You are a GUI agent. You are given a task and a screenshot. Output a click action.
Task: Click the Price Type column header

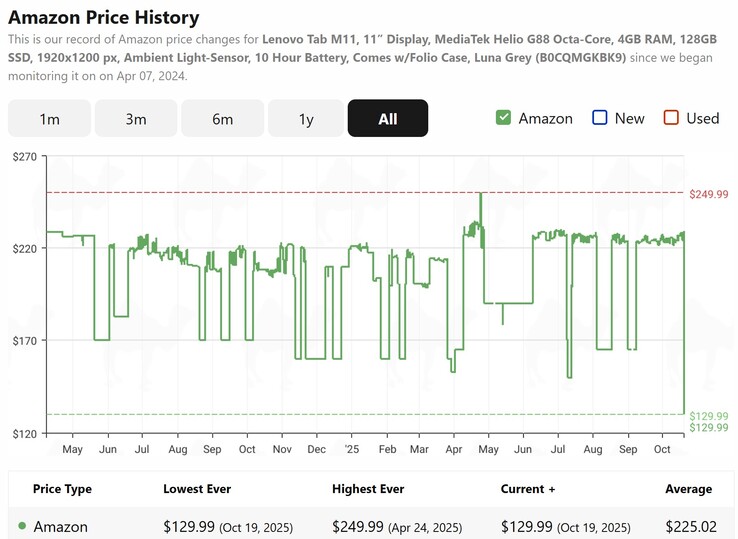(62, 489)
